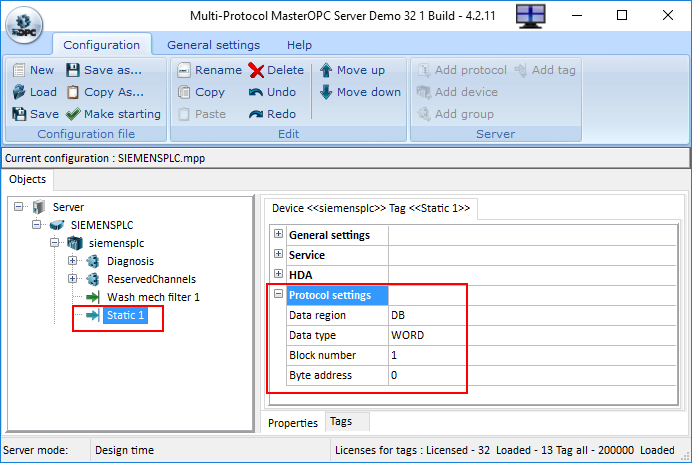This screenshot has height=463, width=692.
Task: Click the Block number value field
Action: 532,355
